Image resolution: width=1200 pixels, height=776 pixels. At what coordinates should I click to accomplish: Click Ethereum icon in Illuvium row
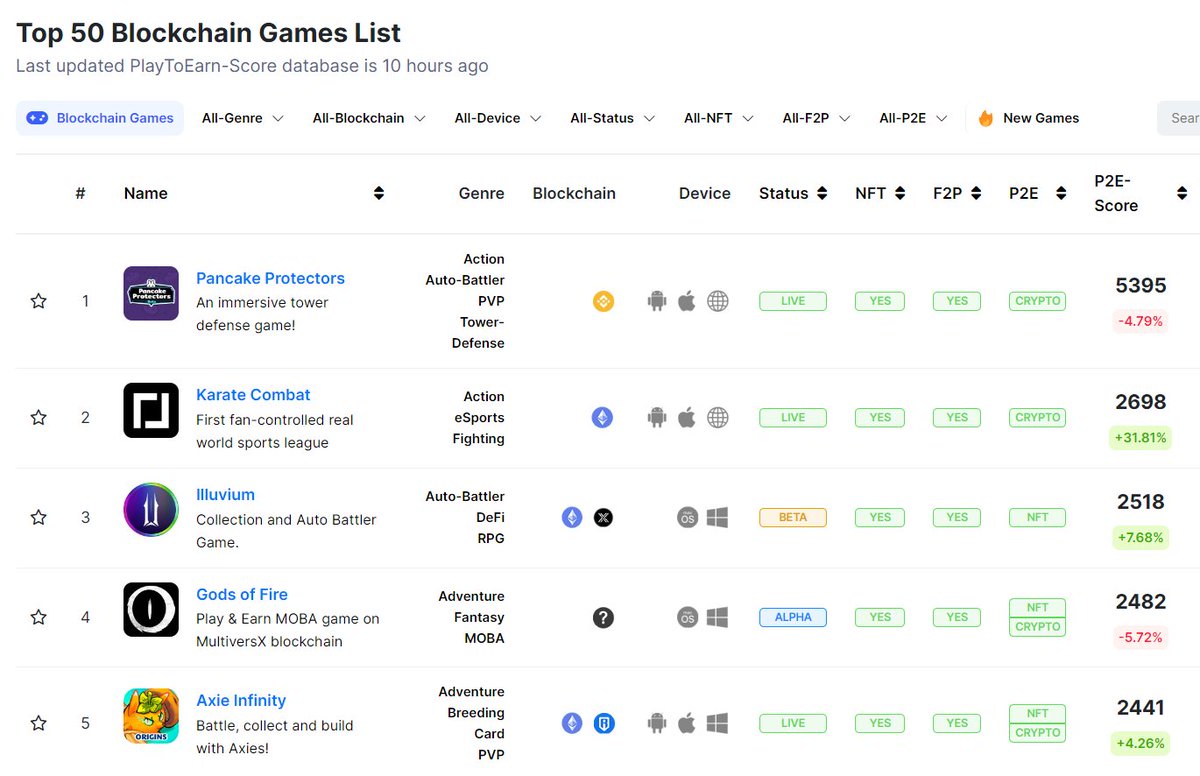[572, 518]
